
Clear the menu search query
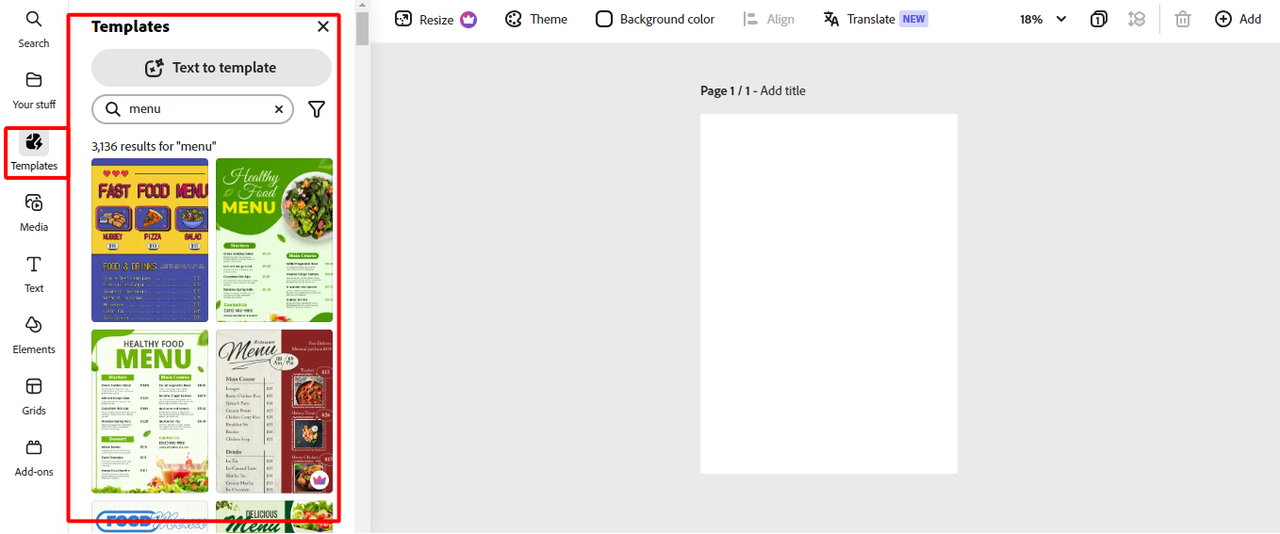[279, 109]
